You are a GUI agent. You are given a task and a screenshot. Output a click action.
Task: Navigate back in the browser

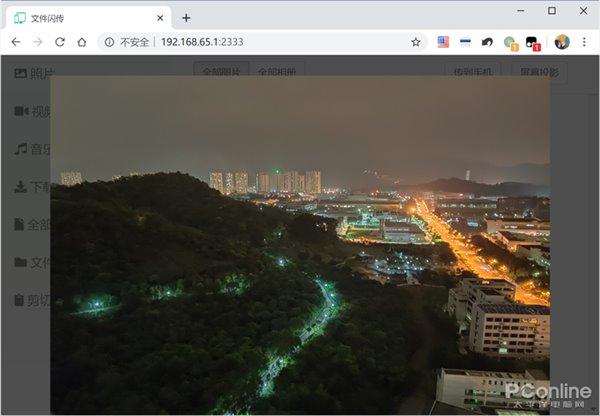tap(16, 42)
